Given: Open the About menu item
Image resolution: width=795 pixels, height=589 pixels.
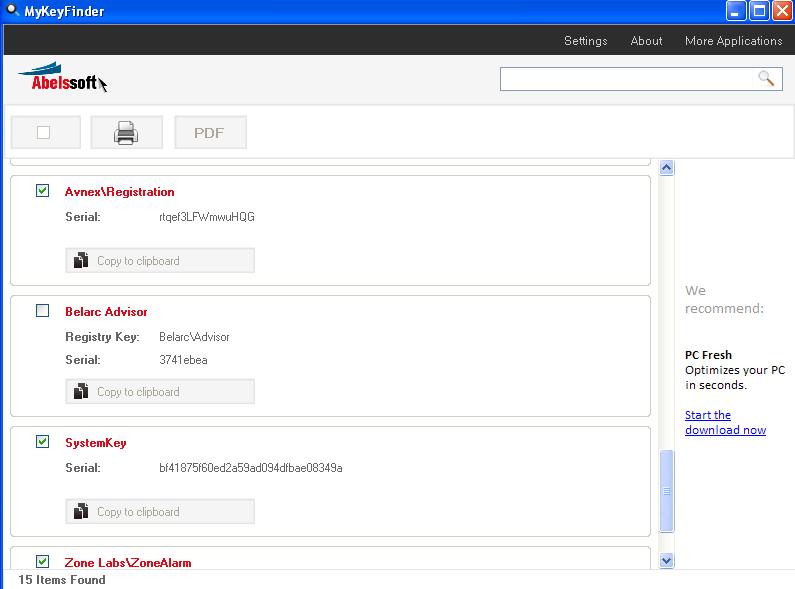Looking at the screenshot, I should click(646, 41).
